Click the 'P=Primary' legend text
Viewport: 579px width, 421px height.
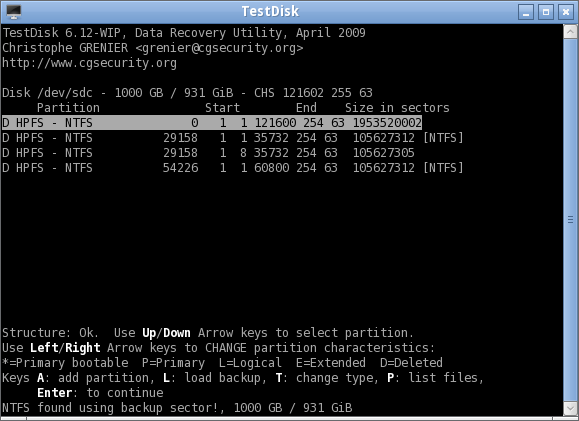(x=173, y=363)
